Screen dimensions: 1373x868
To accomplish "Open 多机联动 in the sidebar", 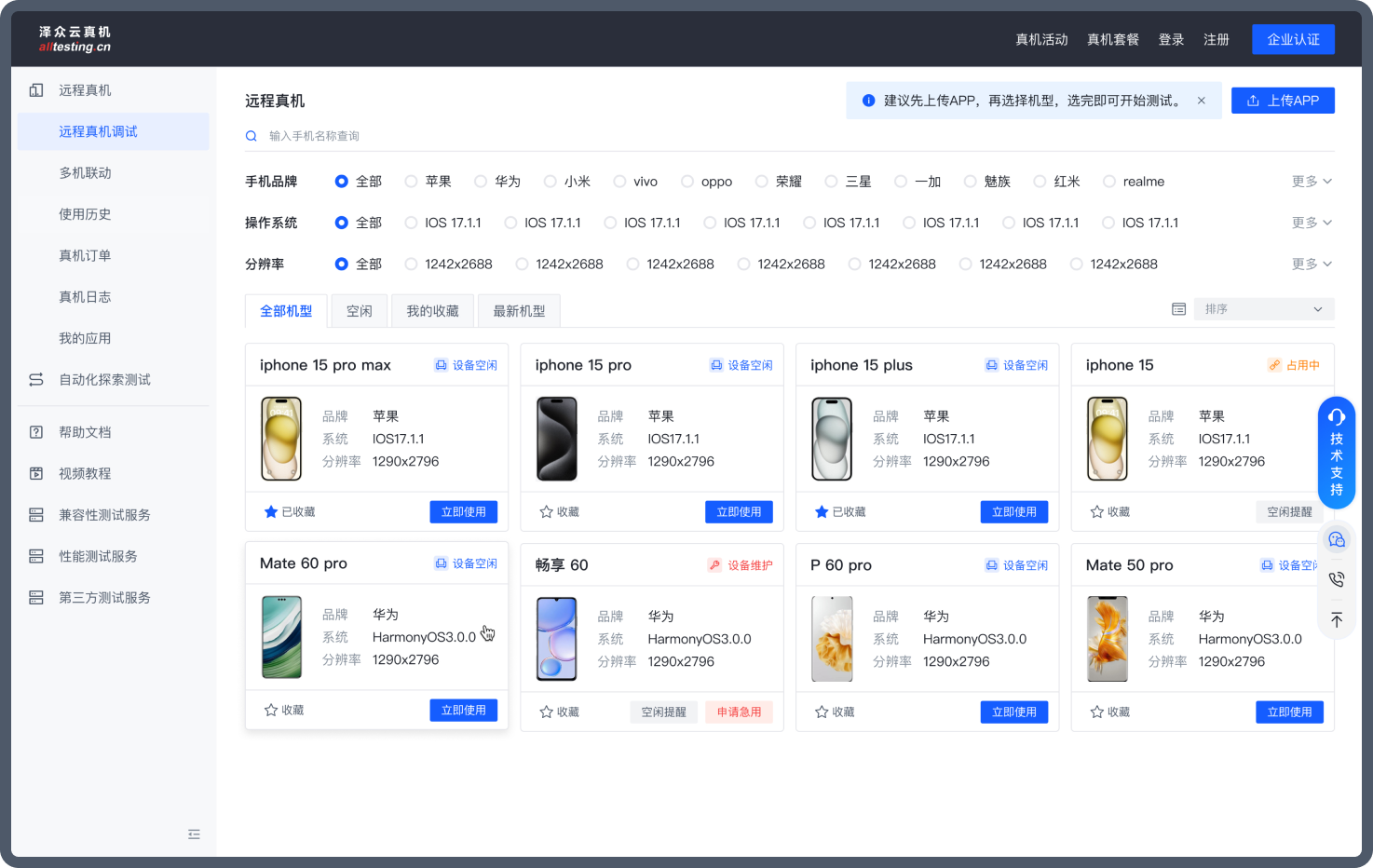I will tap(85, 173).
